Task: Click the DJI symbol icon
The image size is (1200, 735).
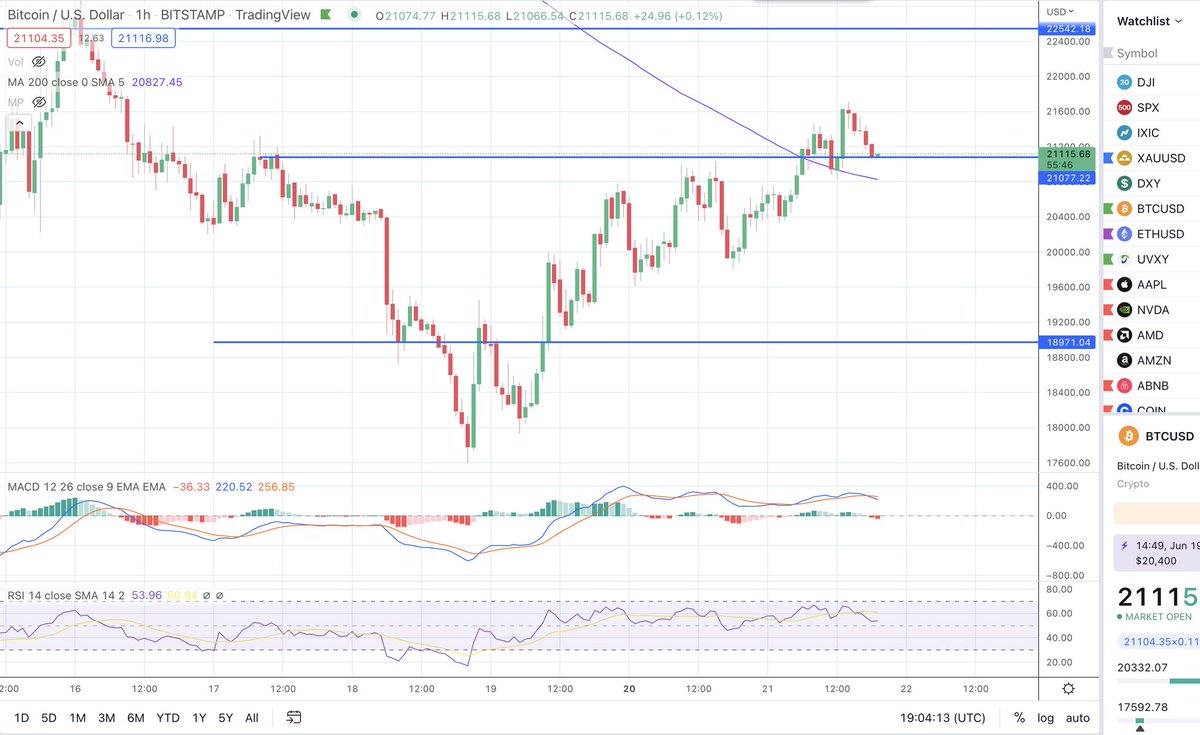Action: [x=1124, y=82]
